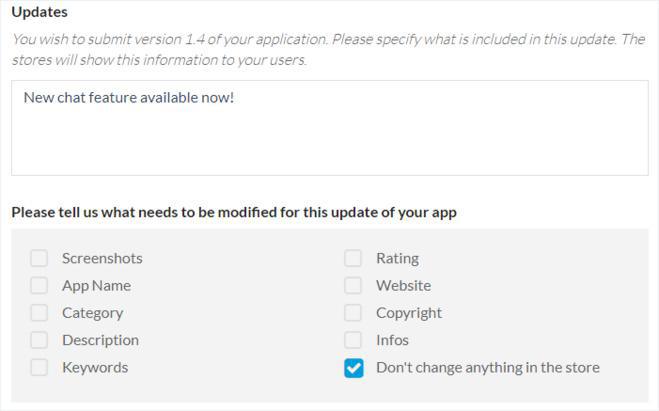Enable the Website checkbox
The image size is (659, 411).
(x=353, y=285)
